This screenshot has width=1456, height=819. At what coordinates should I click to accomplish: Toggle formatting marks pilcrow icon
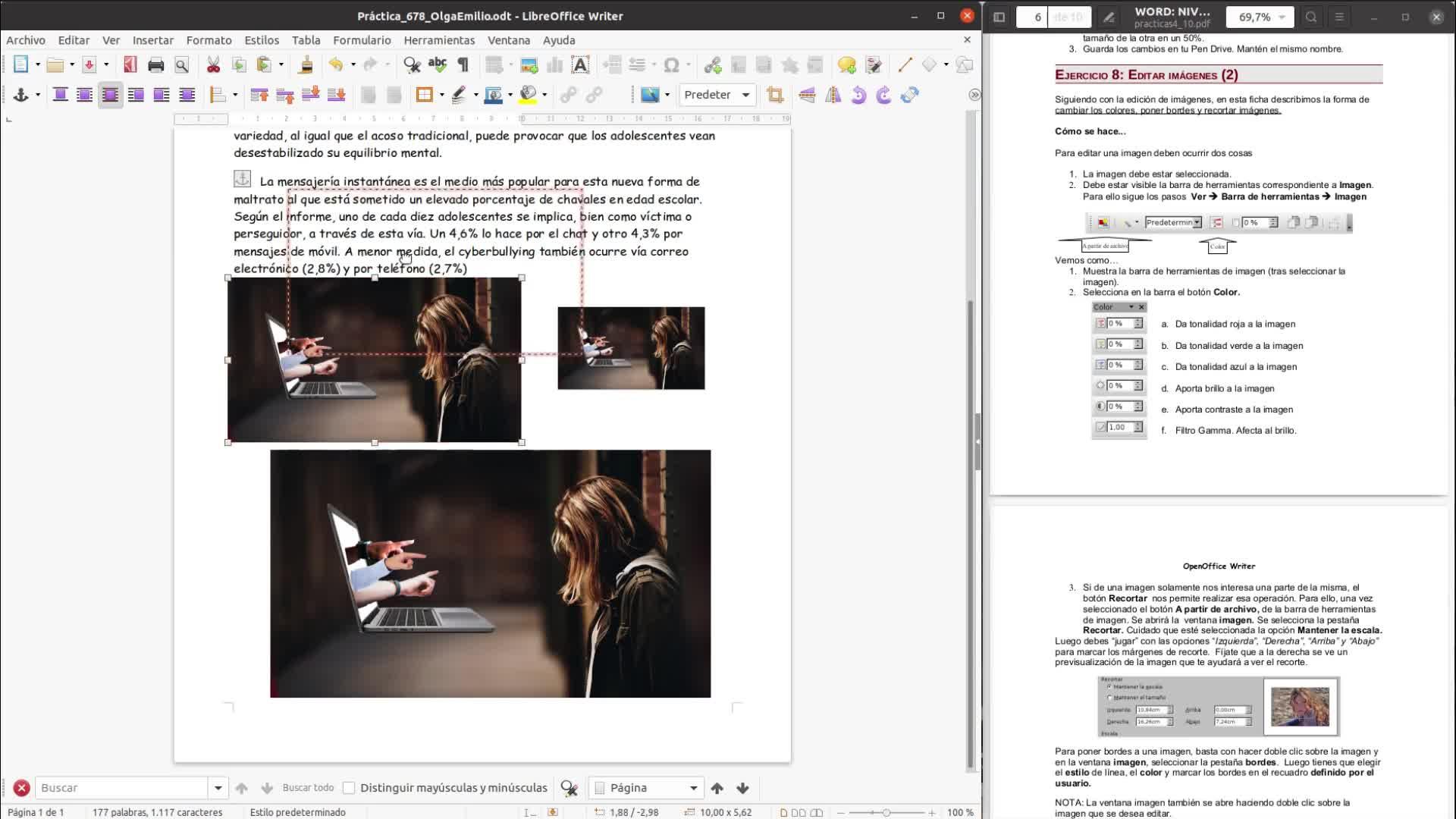click(x=463, y=65)
